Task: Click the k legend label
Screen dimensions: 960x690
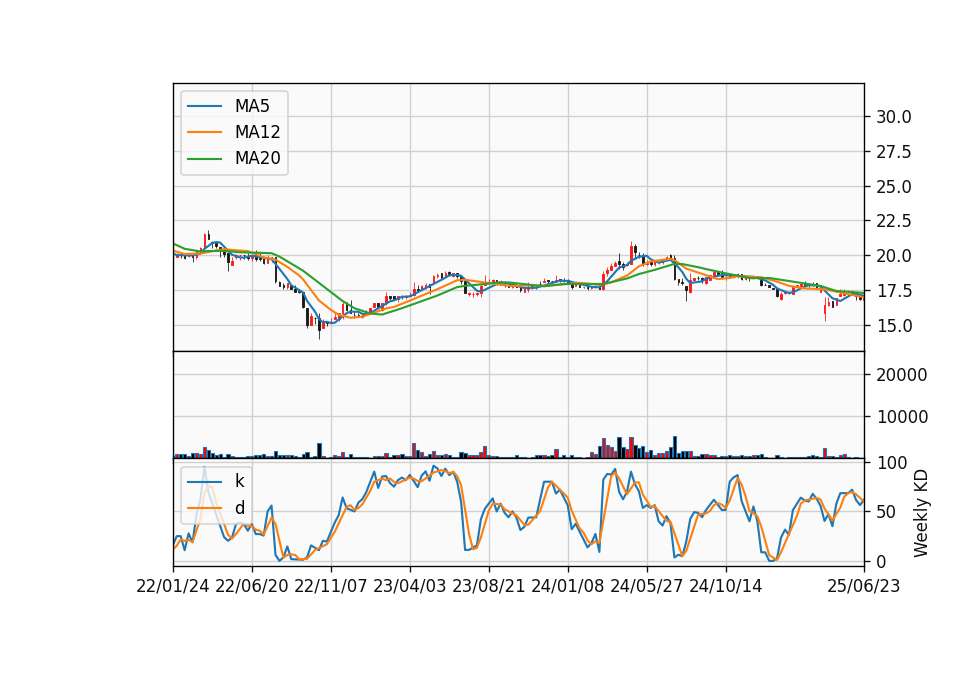Action: click(x=239, y=481)
